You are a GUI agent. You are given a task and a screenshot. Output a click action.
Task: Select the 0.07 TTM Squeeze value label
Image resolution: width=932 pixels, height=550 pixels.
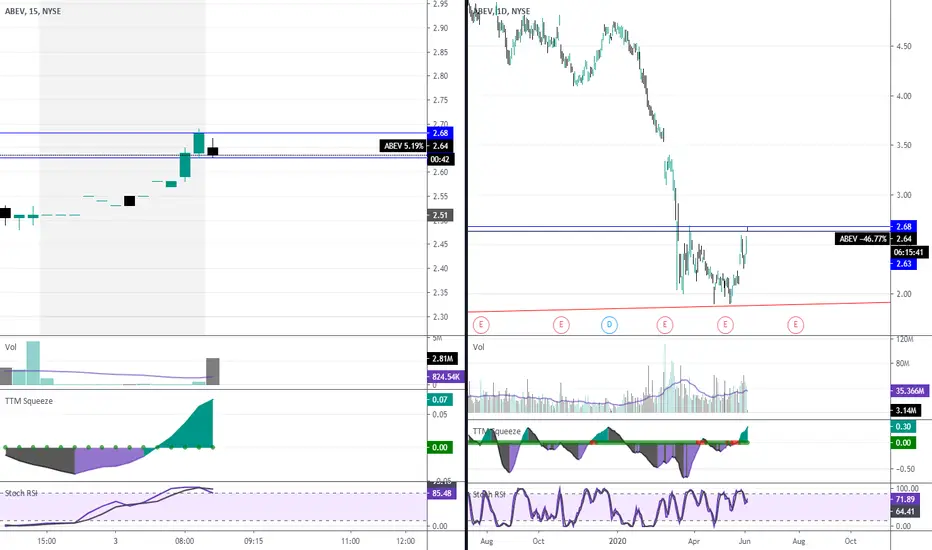pyautogui.click(x=440, y=400)
